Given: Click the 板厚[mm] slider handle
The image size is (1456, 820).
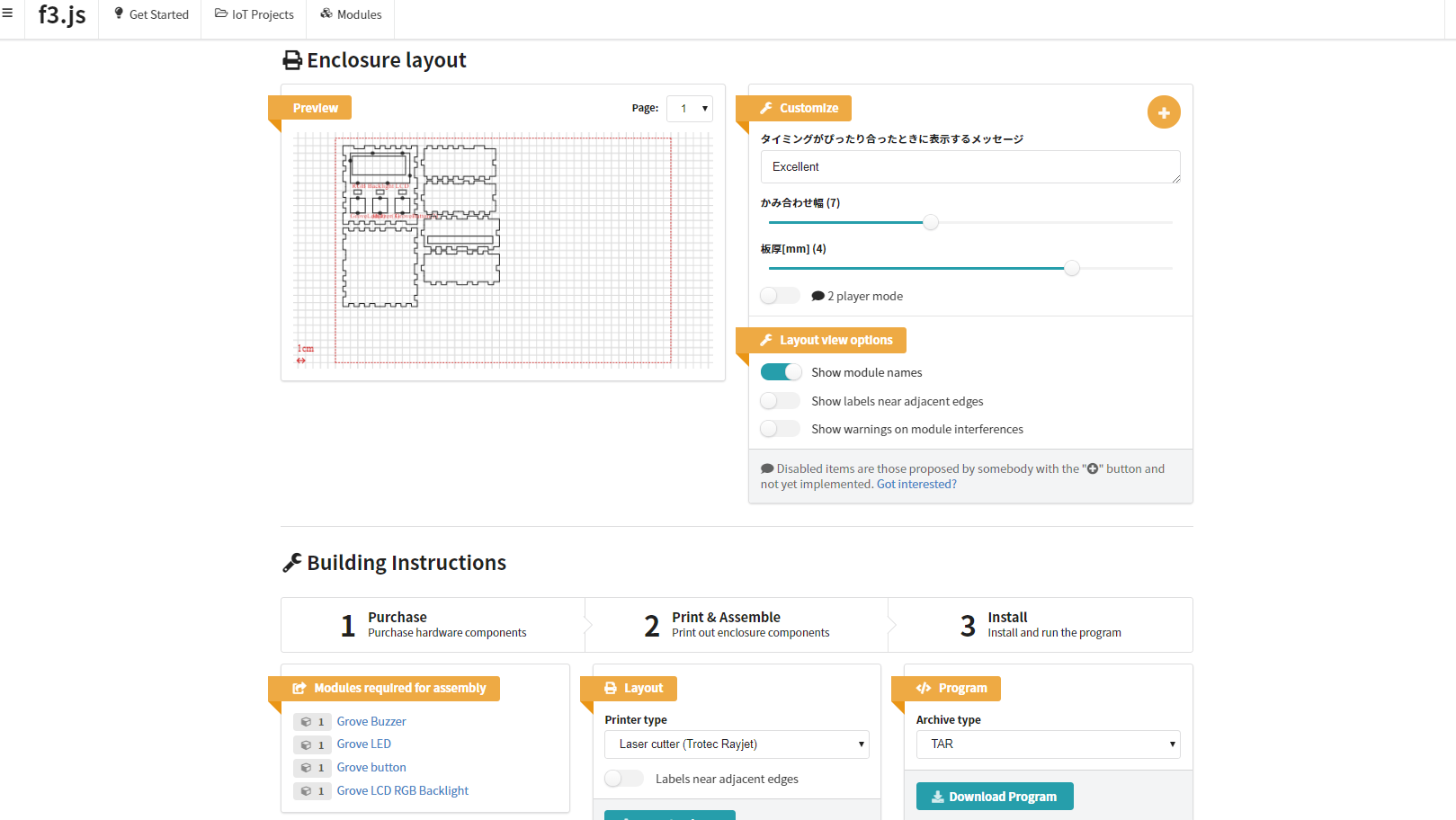Looking at the screenshot, I should 1071,268.
